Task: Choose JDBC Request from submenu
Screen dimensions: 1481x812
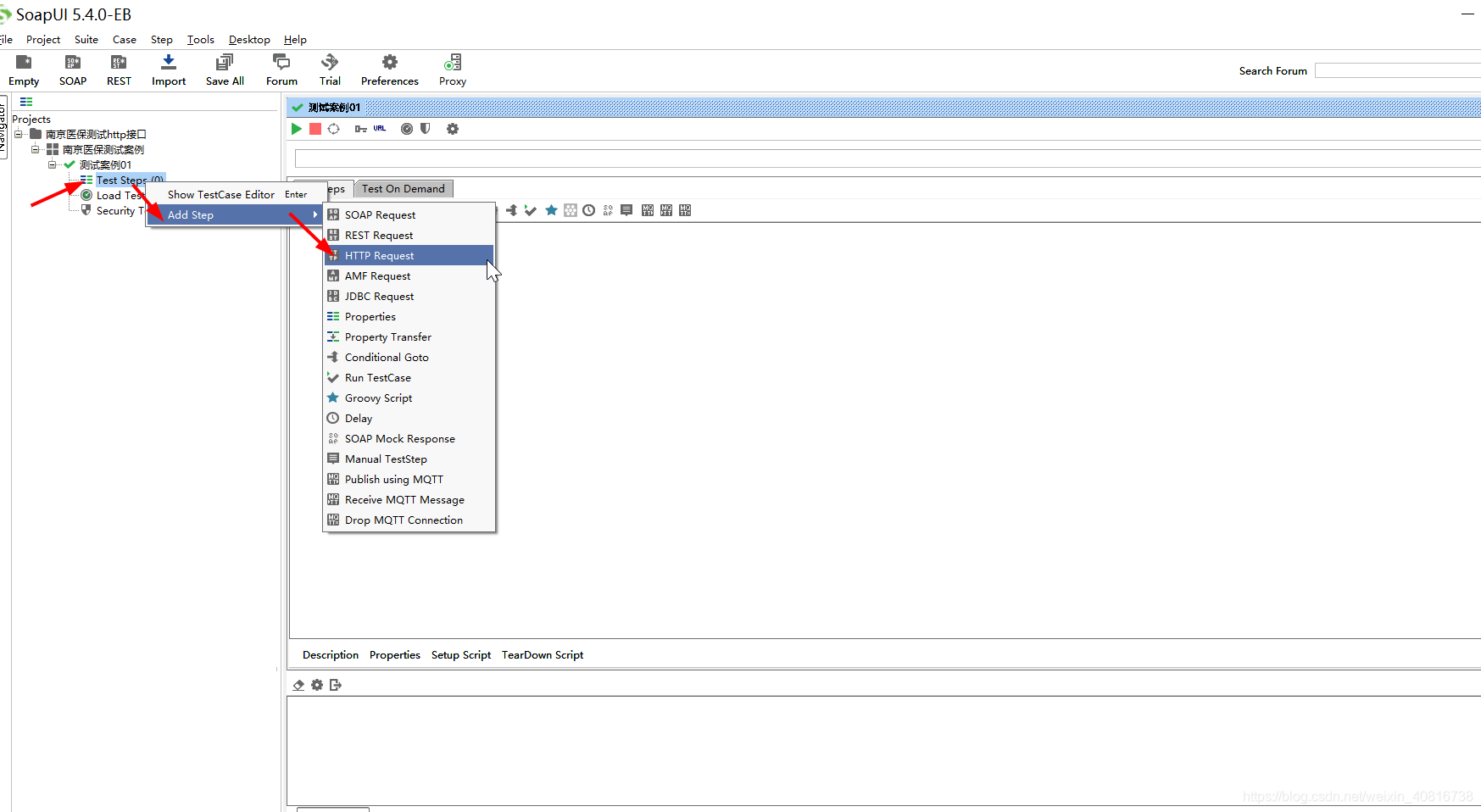Action: (409, 296)
